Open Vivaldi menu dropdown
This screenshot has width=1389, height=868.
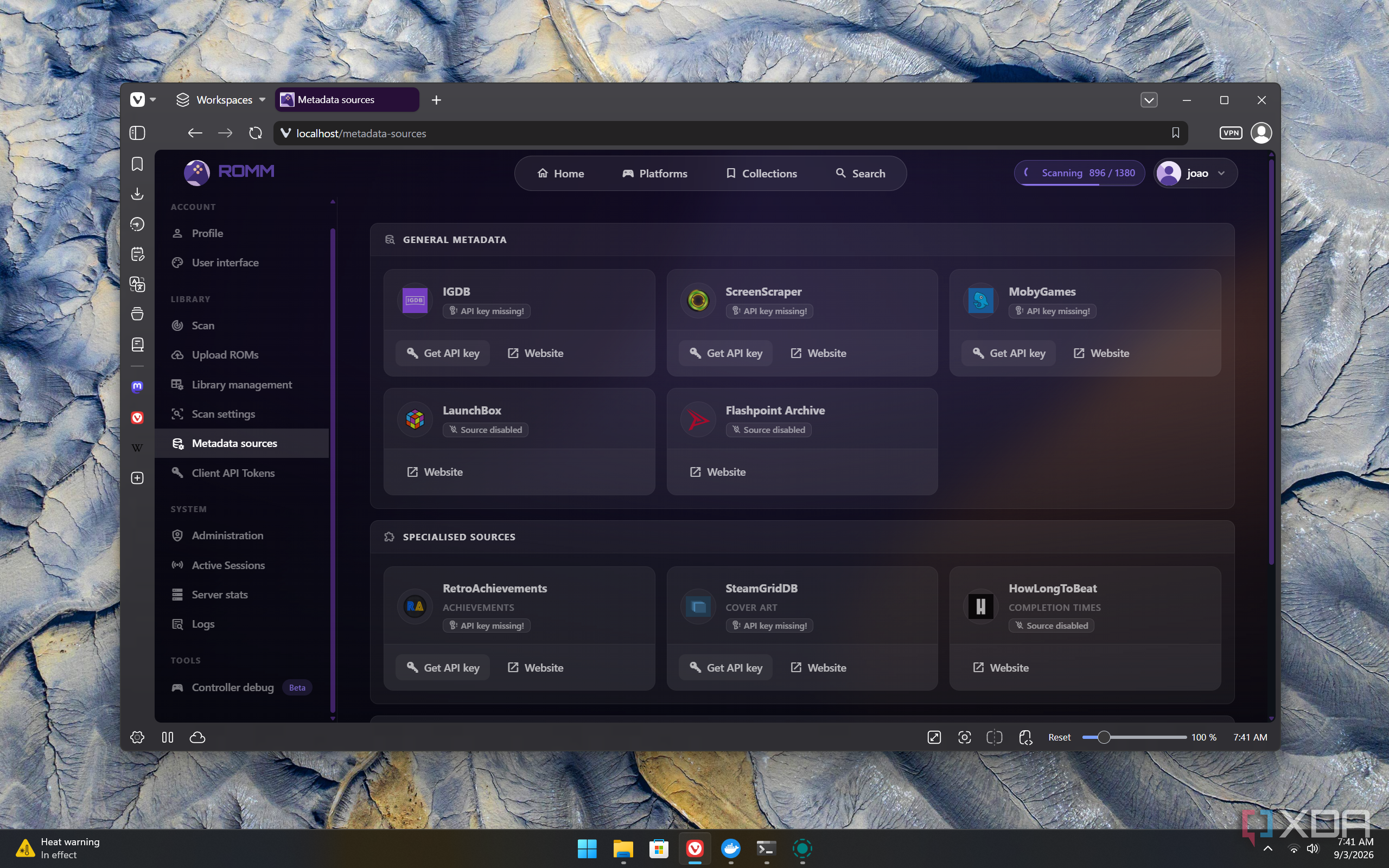coord(143,100)
